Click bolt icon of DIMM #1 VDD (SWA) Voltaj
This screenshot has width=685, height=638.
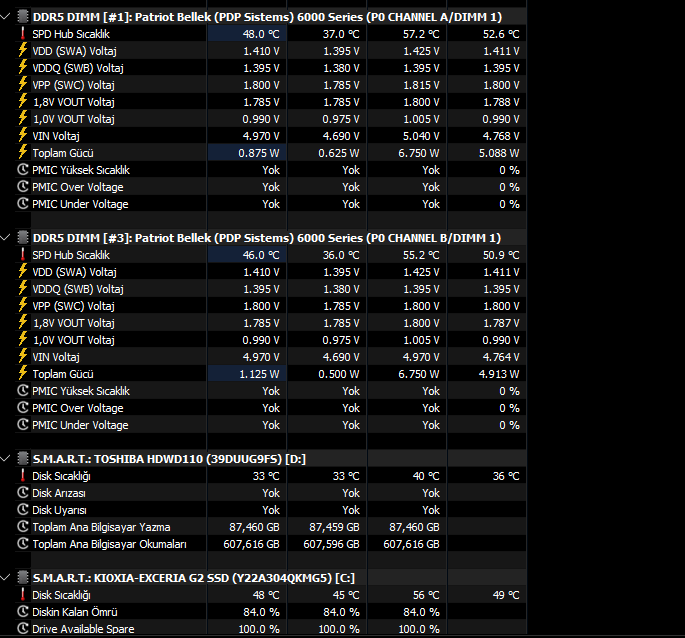(23, 50)
